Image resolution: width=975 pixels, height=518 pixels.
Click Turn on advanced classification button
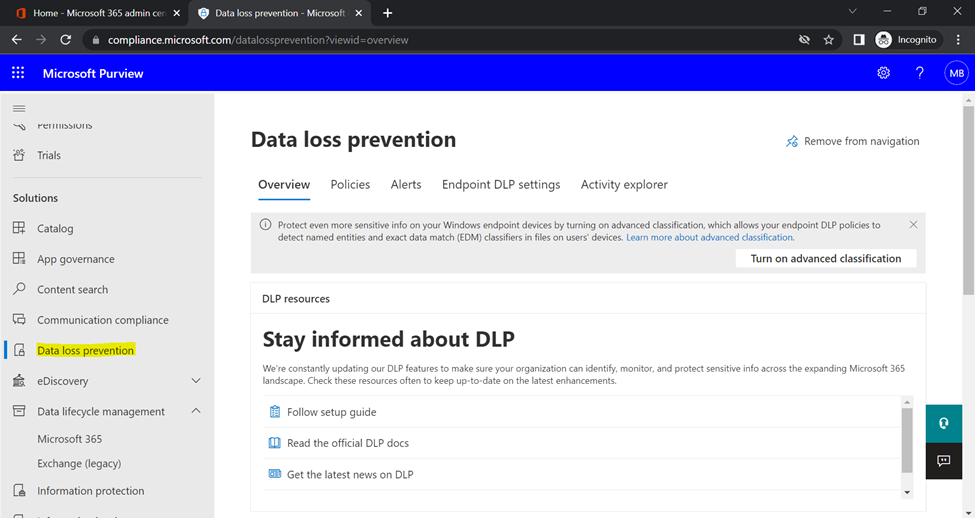click(826, 259)
